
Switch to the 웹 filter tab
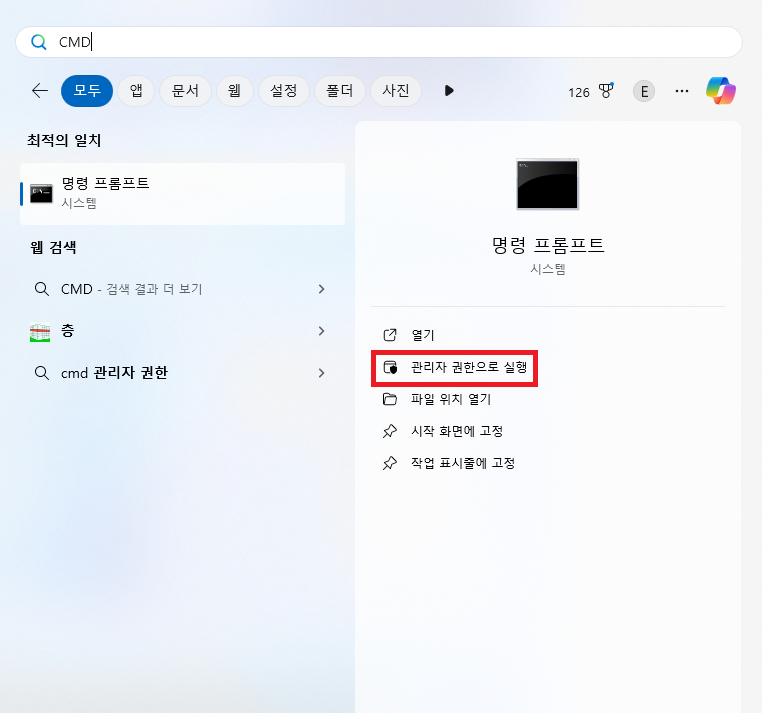234,91
